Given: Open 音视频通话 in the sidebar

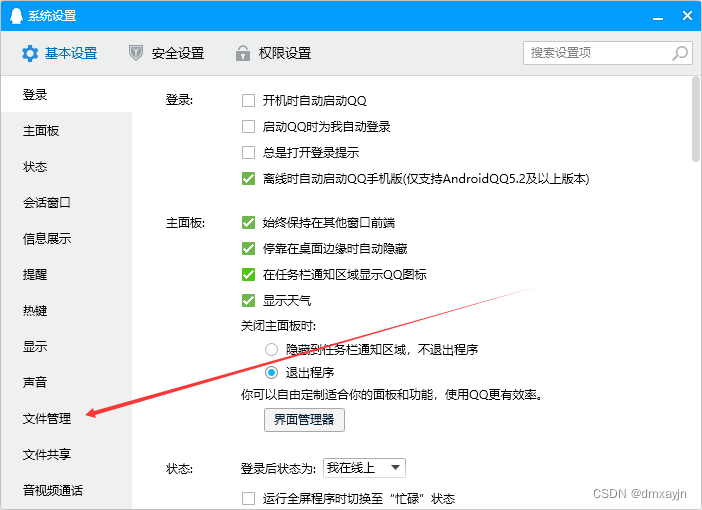Looking at the screenshot, I should click(66, 490).
